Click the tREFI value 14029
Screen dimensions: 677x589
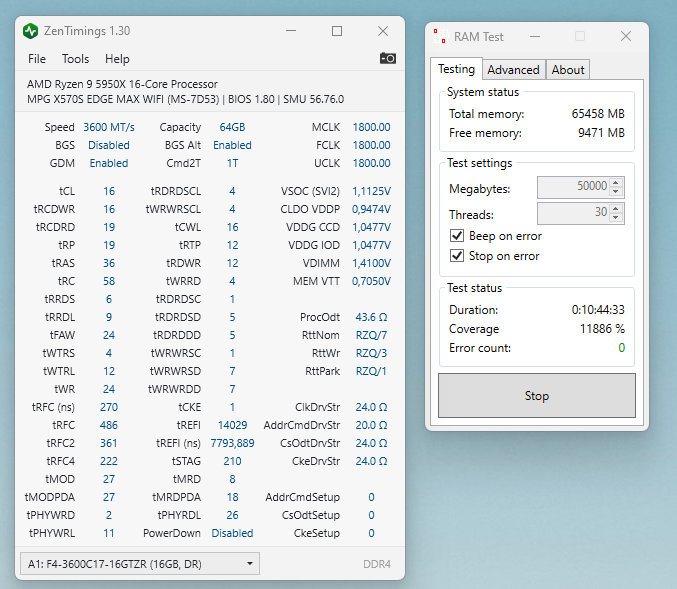(232, 425)
